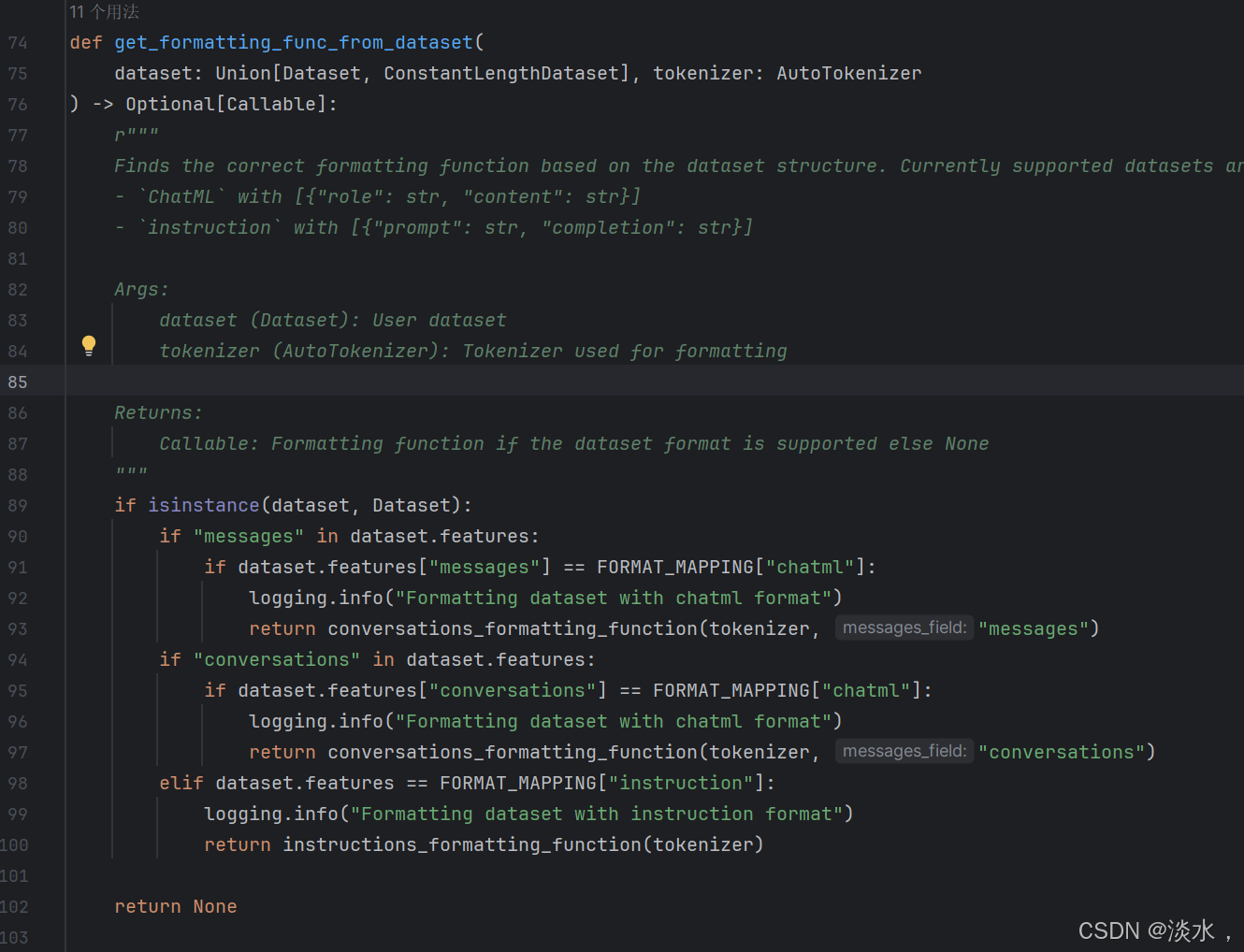Click FORMAT_MAPPING["instruction"] on line 98
Viewport: 1244px width, 952px height.
602,783
